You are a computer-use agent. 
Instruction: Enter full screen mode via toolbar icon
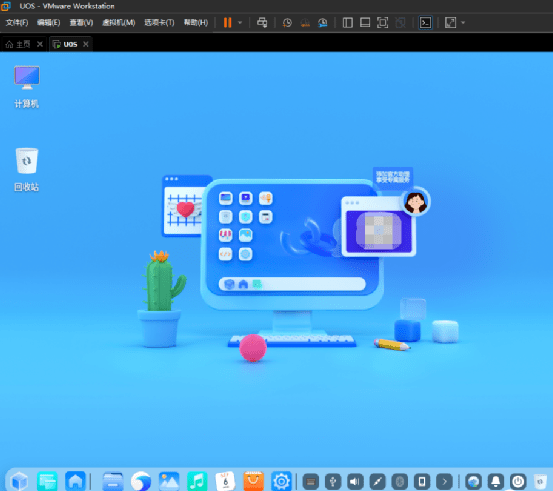(382, 23)
